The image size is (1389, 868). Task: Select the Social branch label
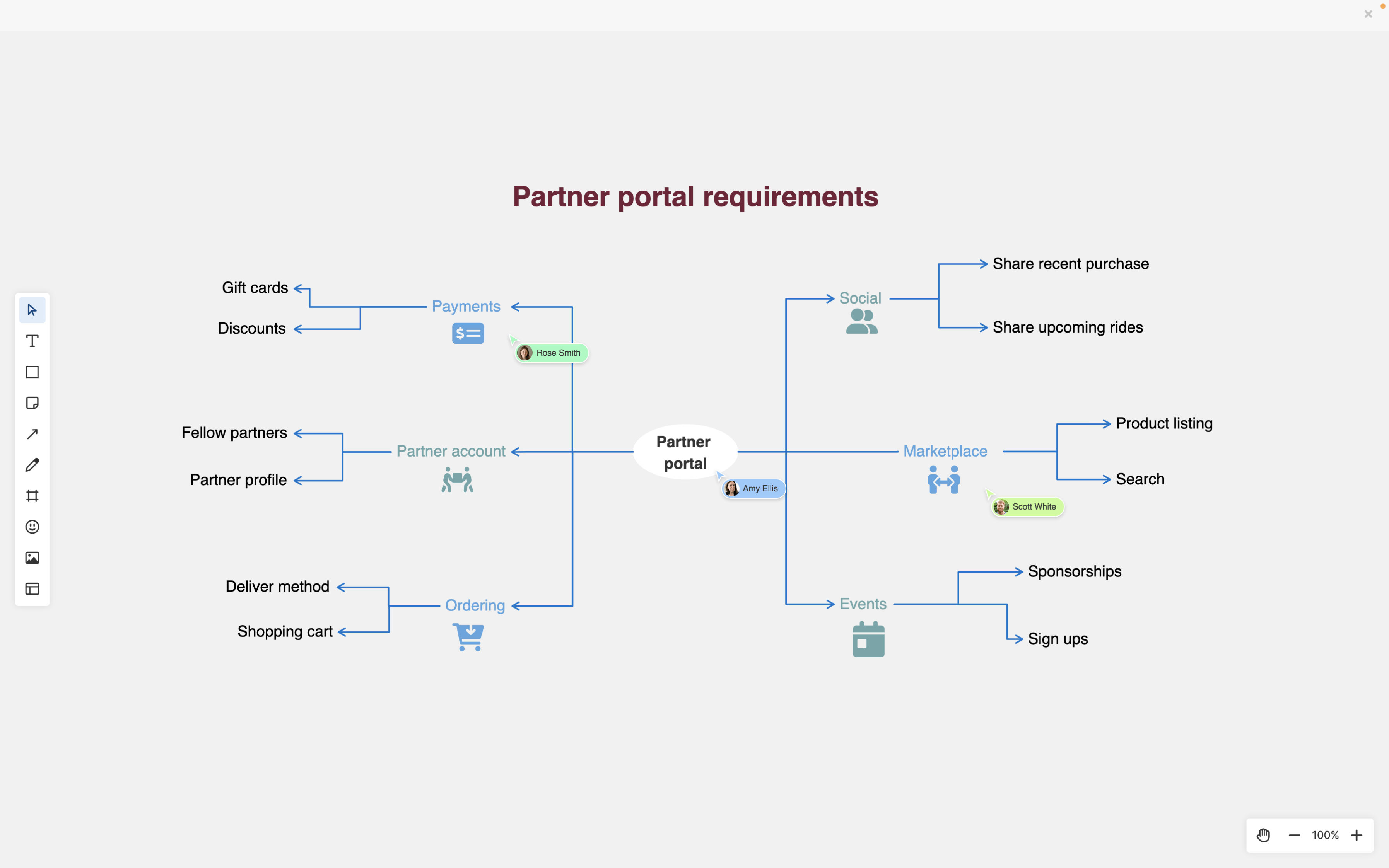point(859,297)
